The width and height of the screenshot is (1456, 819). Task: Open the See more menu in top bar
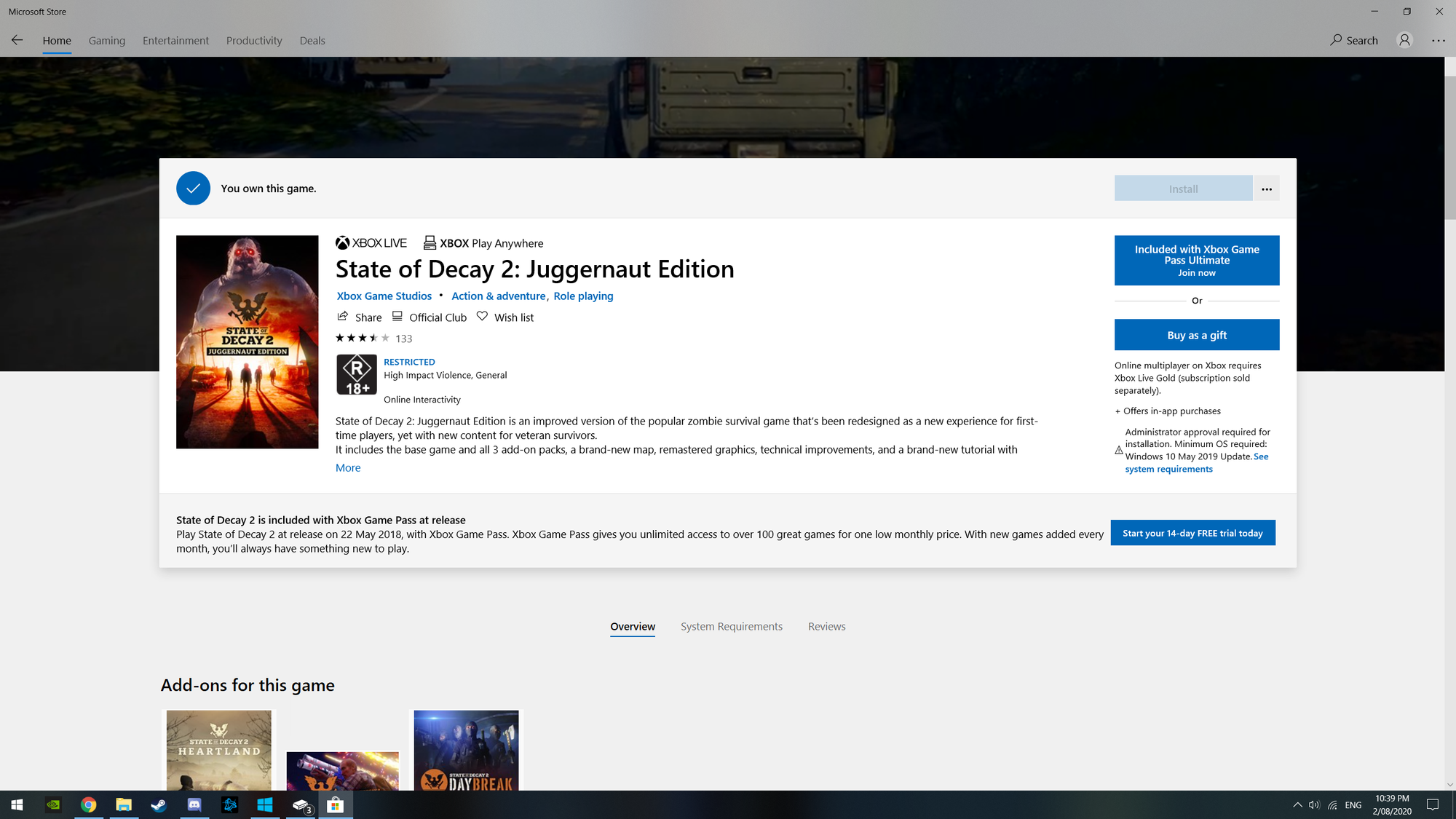pos(1439,40)
